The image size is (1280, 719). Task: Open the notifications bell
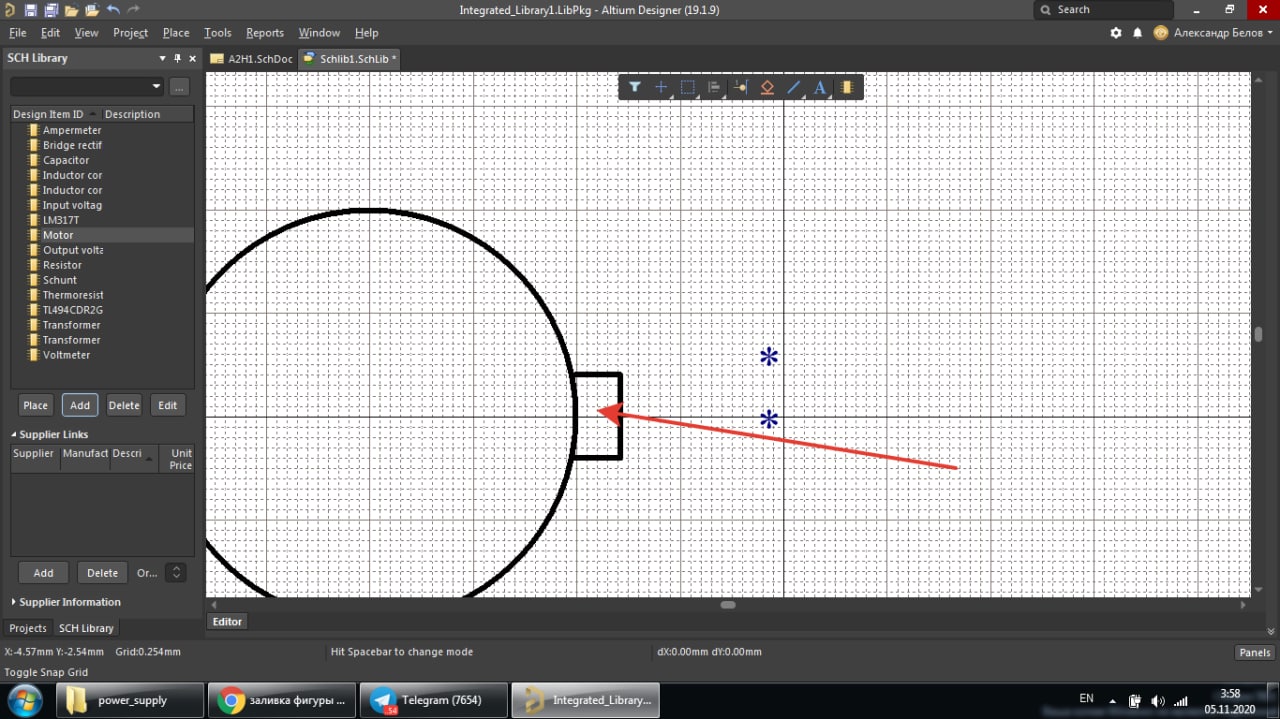pos(1138,33)
